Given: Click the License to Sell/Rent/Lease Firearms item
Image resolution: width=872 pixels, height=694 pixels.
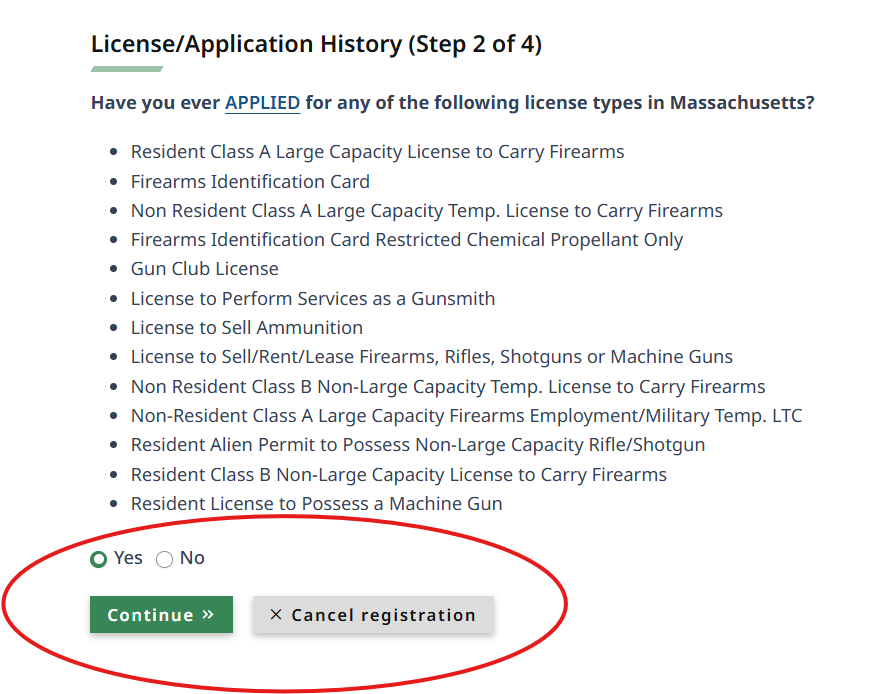Looking at the screenshot, I should point(431,357).
